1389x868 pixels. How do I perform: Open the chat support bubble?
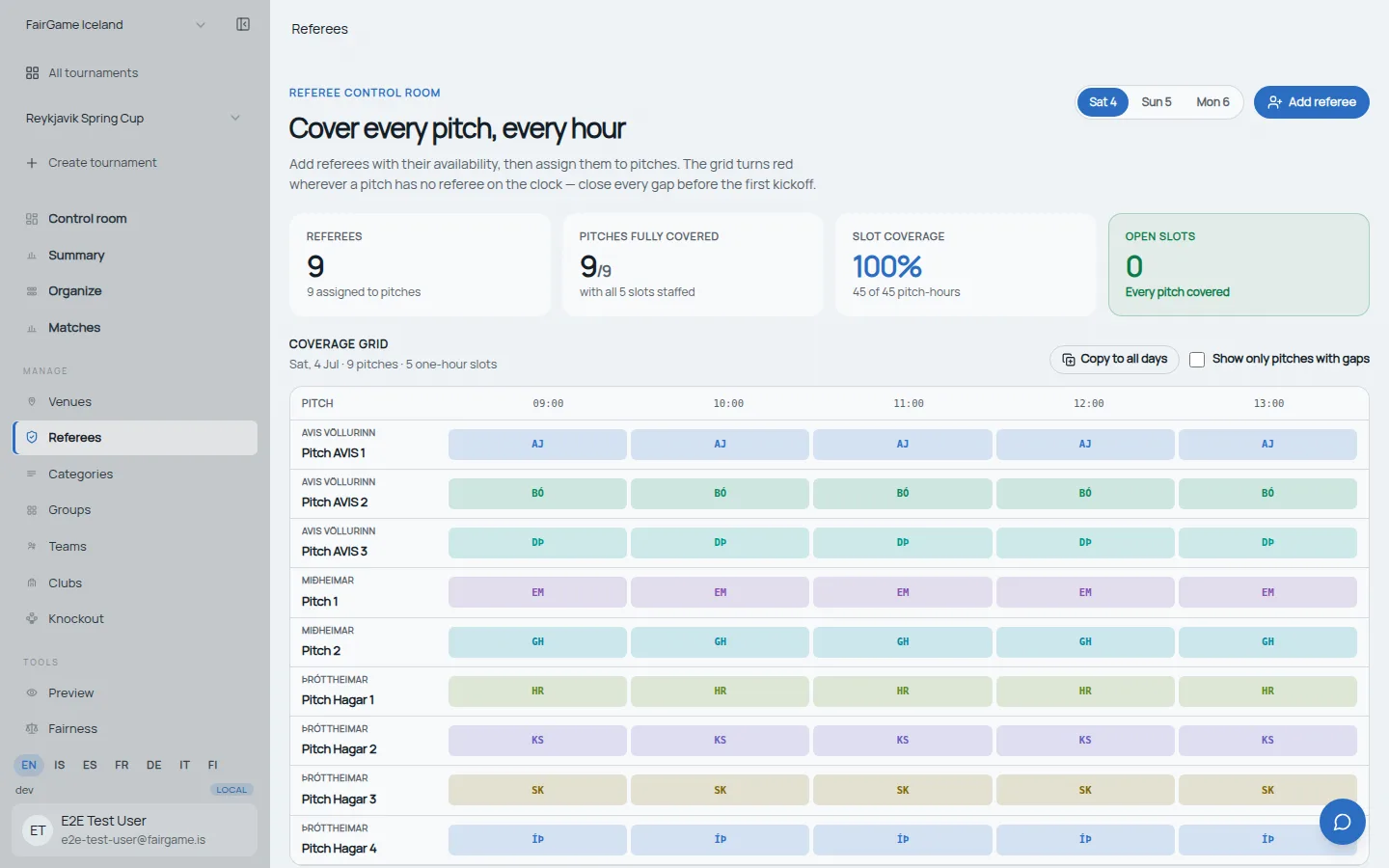click(x=1343, y=822)
